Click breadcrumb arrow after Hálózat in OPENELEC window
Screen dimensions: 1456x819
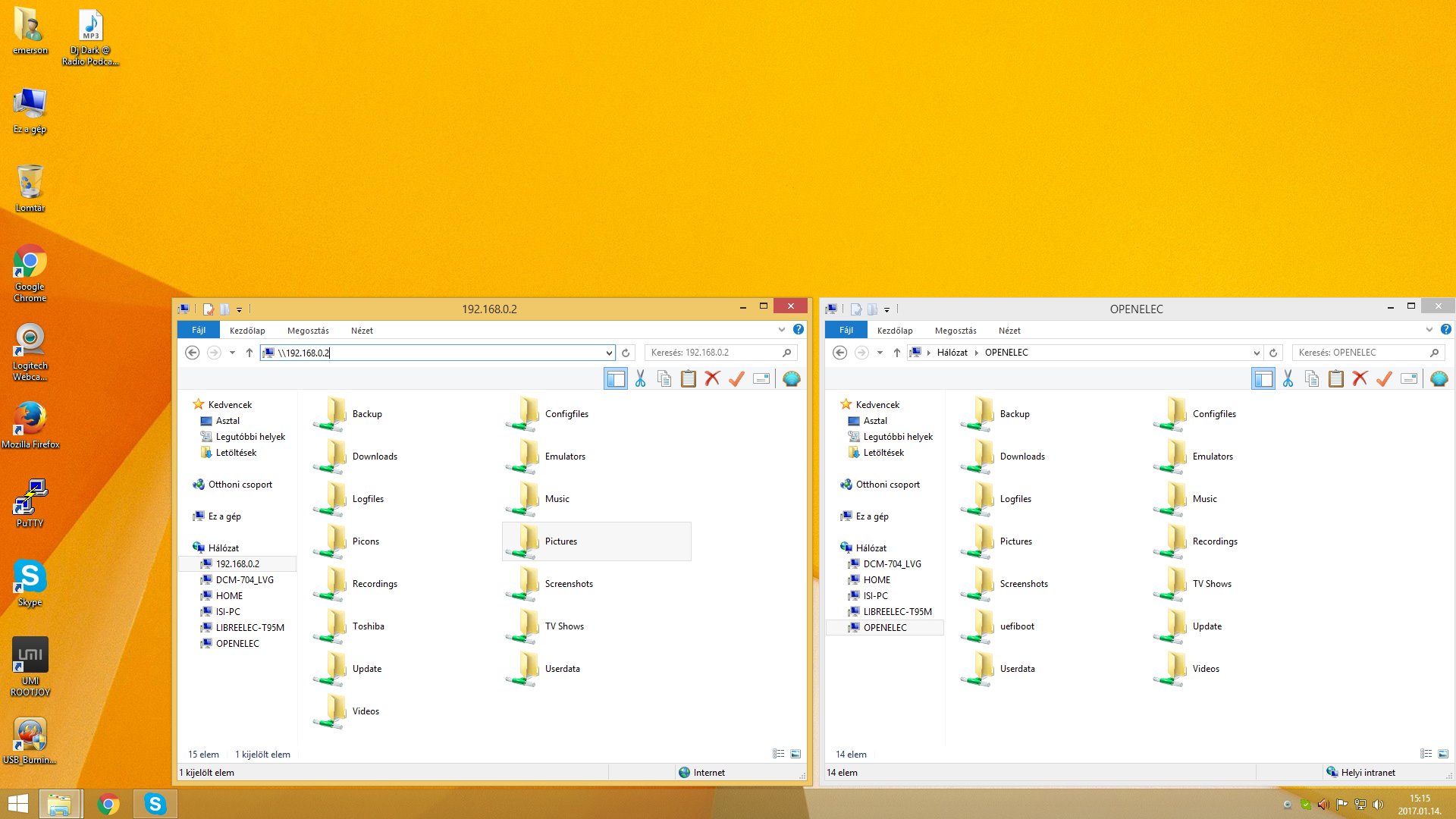(976, 353)
